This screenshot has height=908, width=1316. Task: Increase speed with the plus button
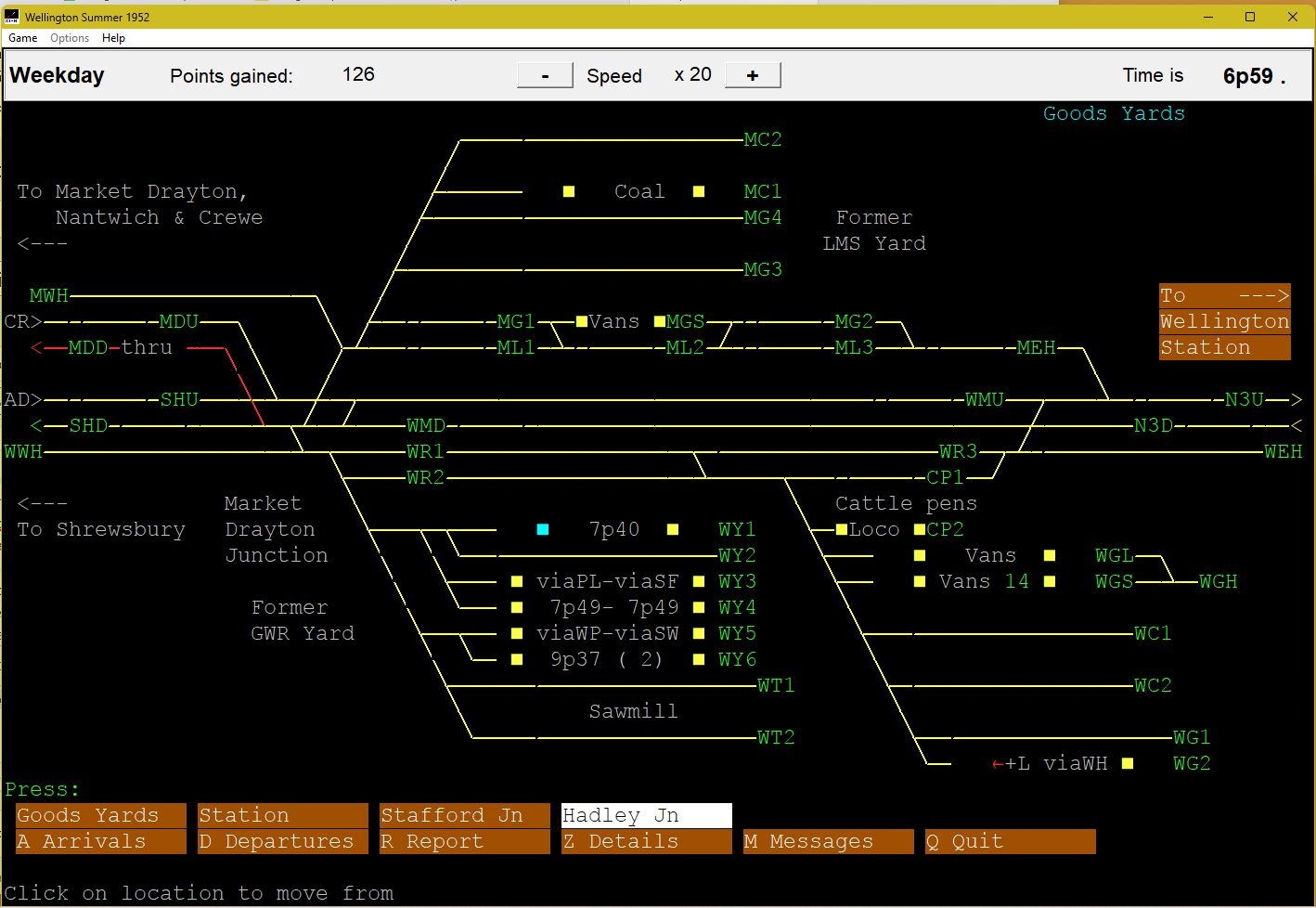[x=753, y=75]
